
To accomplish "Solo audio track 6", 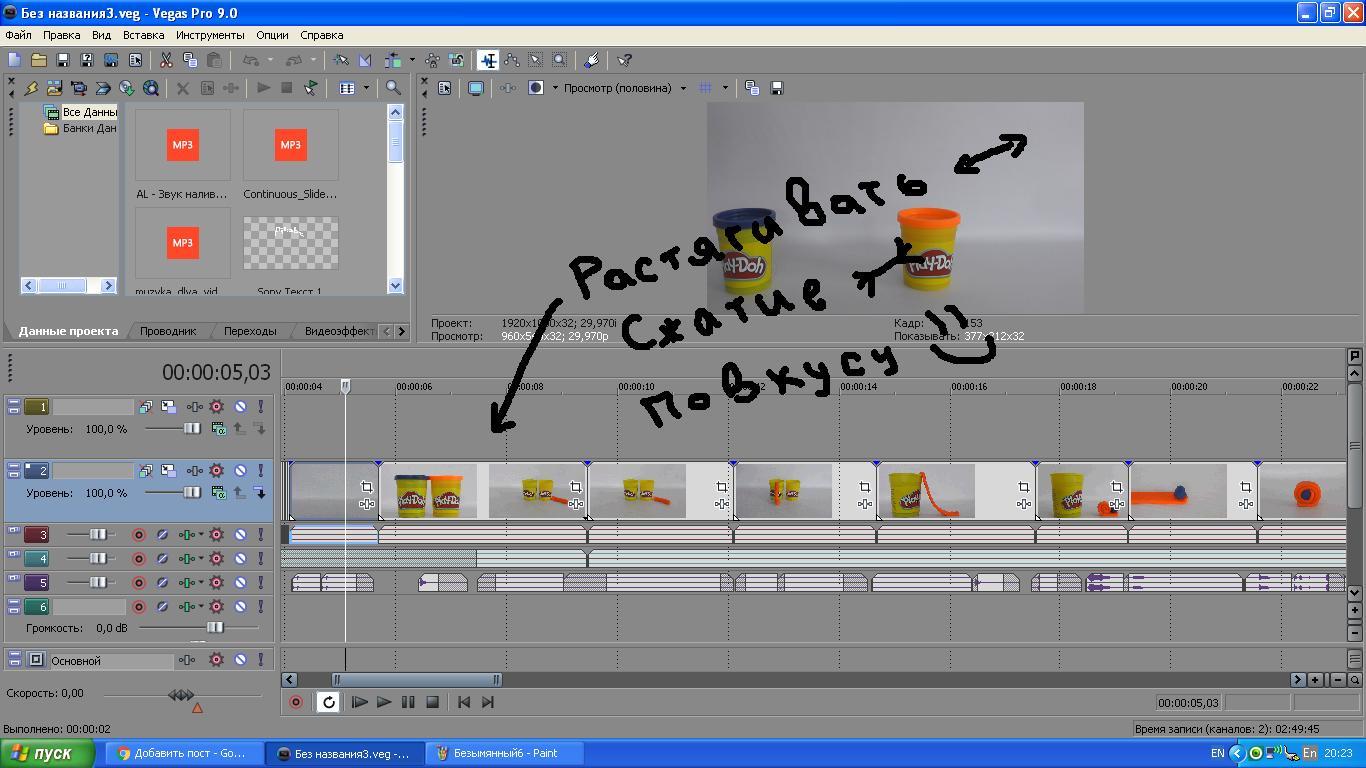I will 261,607.
